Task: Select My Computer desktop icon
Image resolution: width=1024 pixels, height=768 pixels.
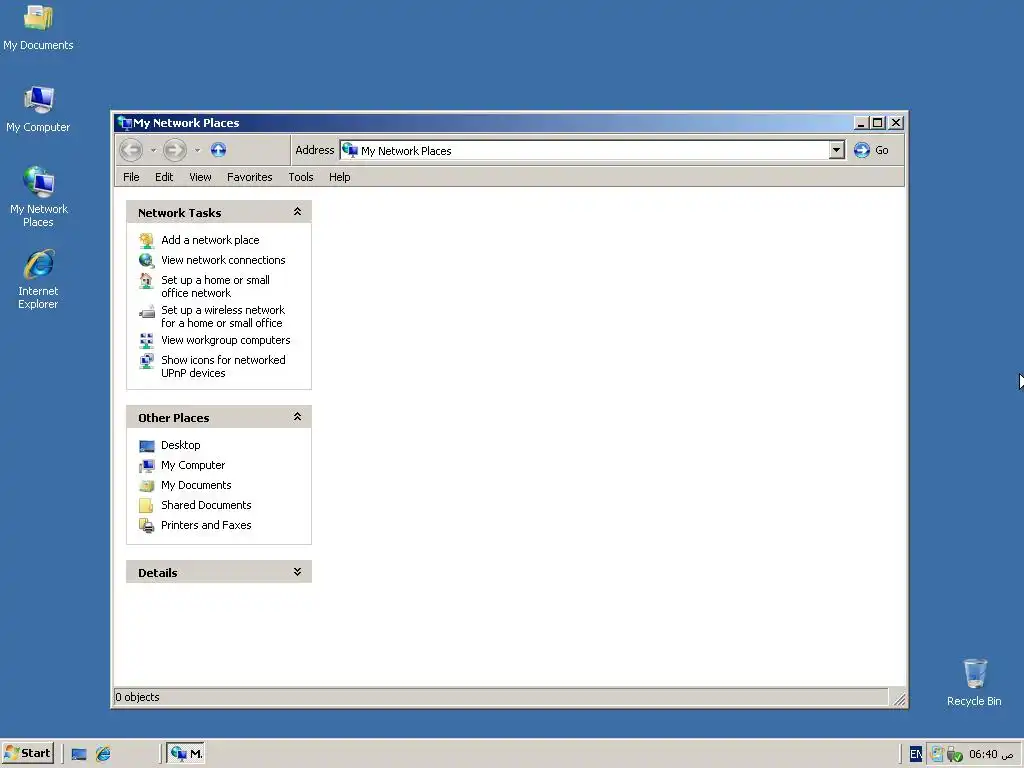Action: 38,109
